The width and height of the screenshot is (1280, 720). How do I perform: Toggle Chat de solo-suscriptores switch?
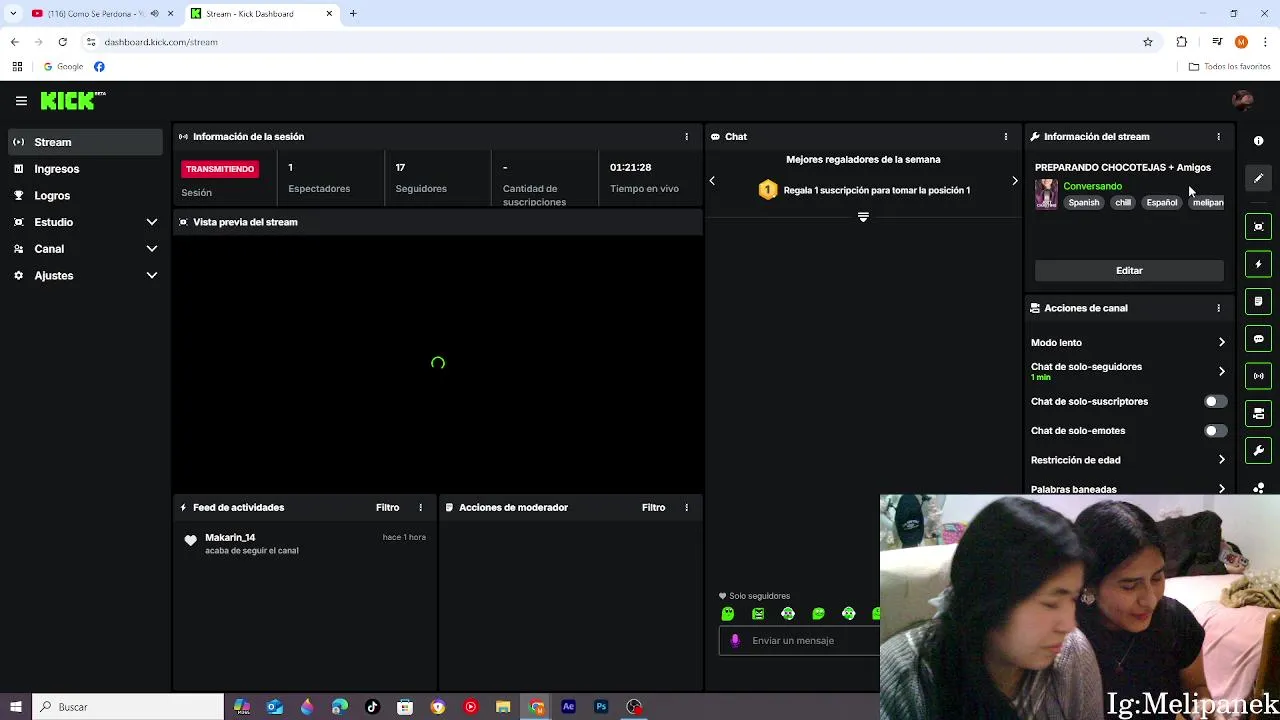click(x=1215, y=402)
